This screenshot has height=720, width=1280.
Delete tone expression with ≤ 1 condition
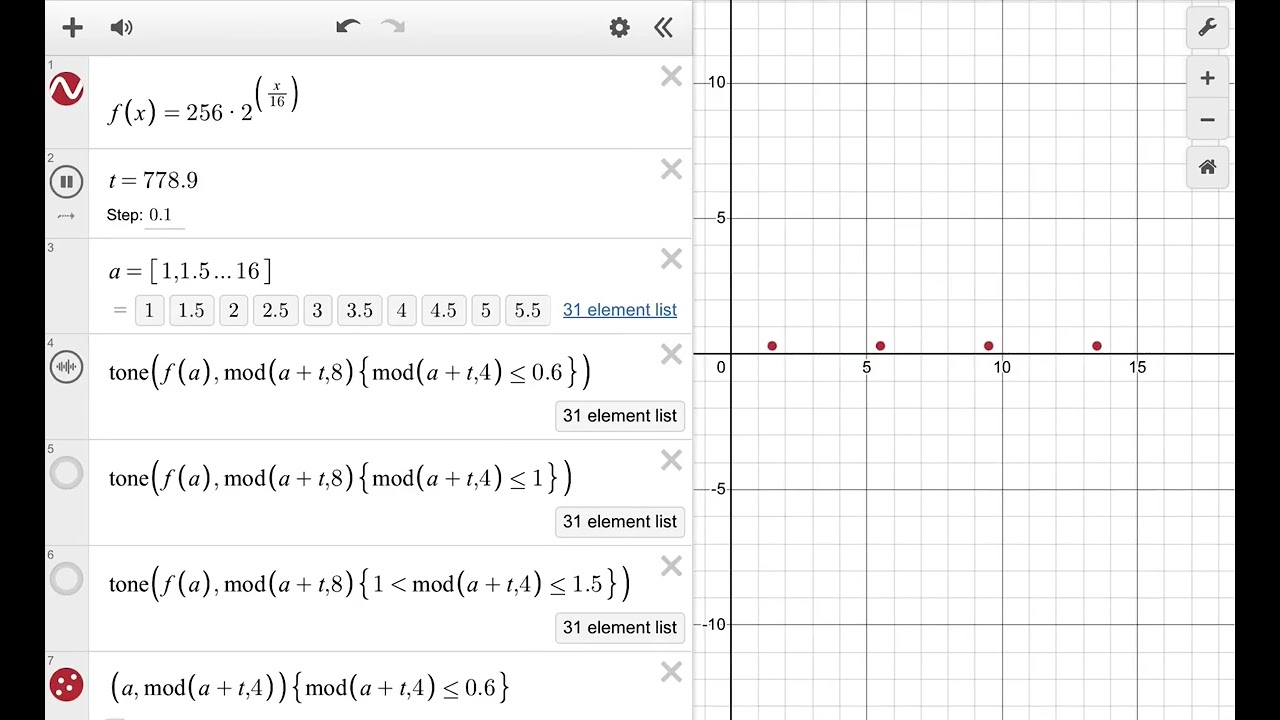pos(671,461)
